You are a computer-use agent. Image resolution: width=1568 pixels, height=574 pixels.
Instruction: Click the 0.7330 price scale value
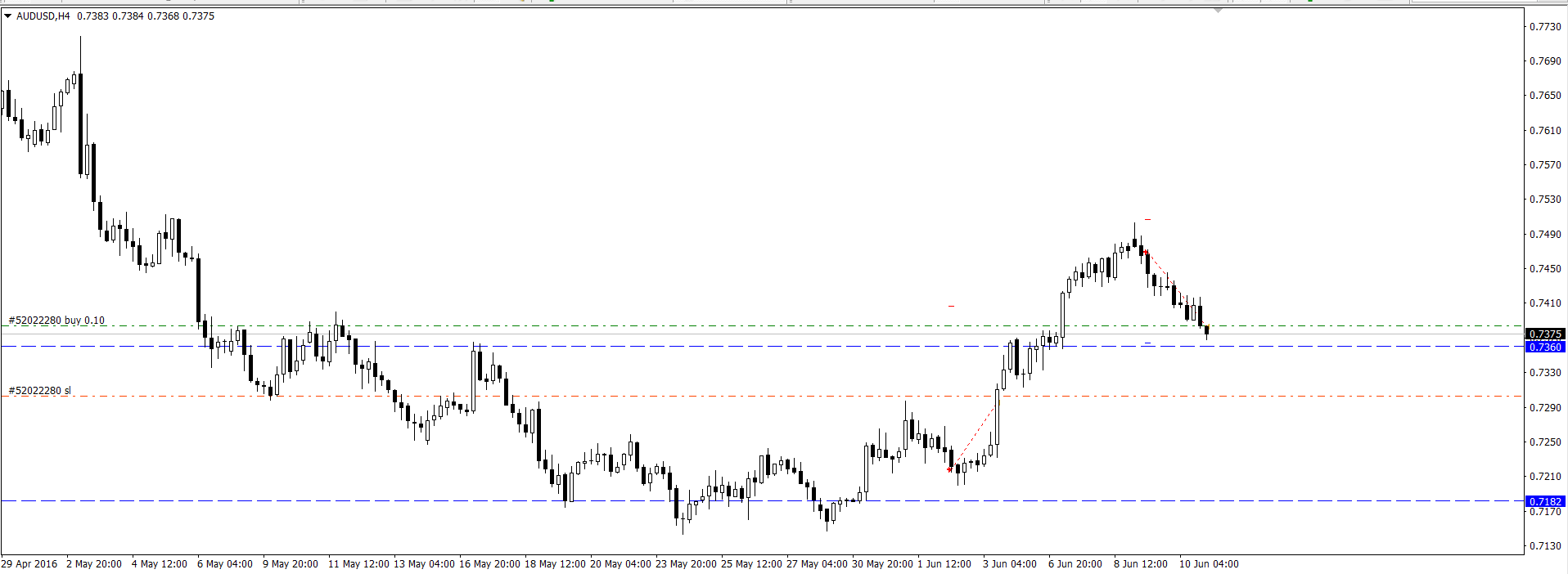(x=1545, y=372)
